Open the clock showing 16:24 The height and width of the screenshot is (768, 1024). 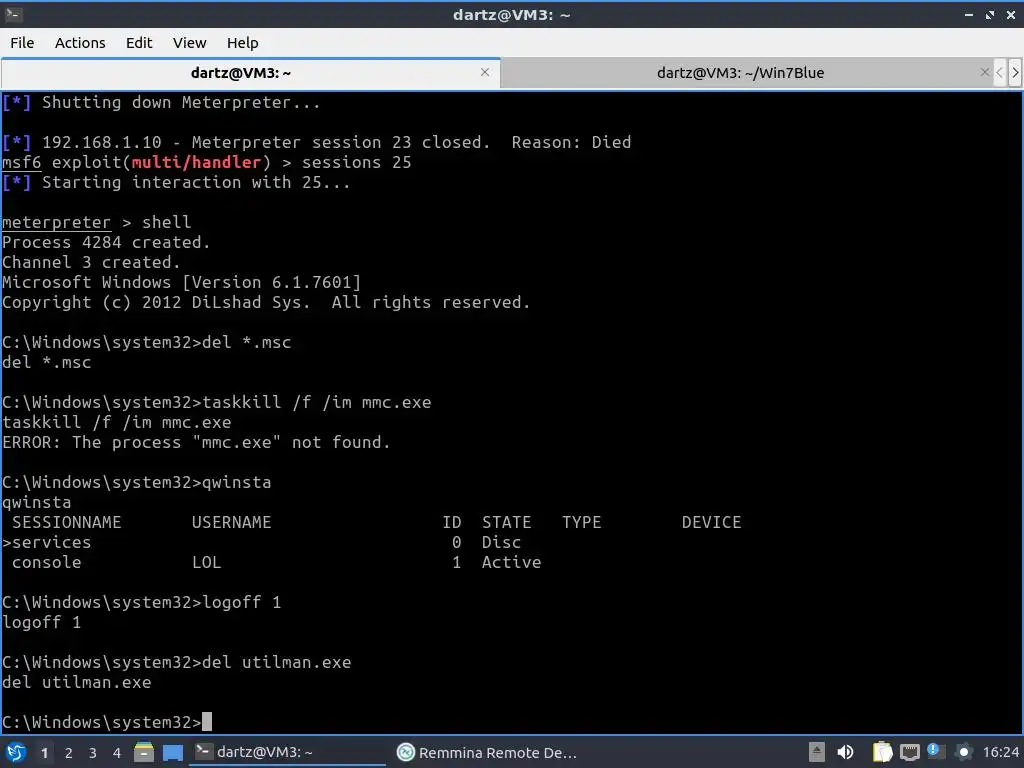click(x=1000, y=752)
